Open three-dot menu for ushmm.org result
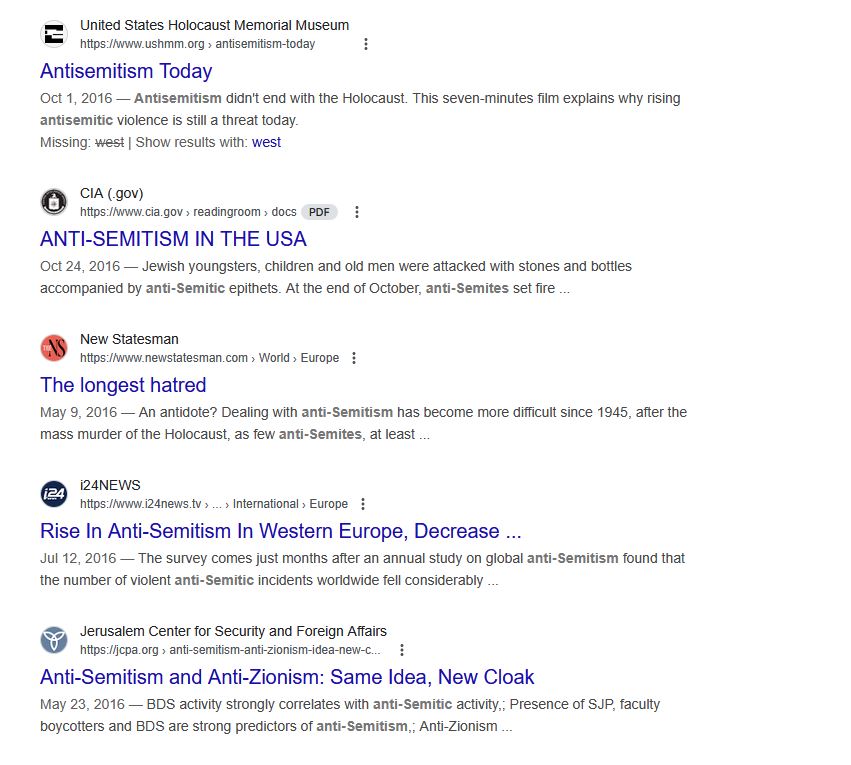Image resolution: width=851 pixels, height=765 pixels. [366, 44]
